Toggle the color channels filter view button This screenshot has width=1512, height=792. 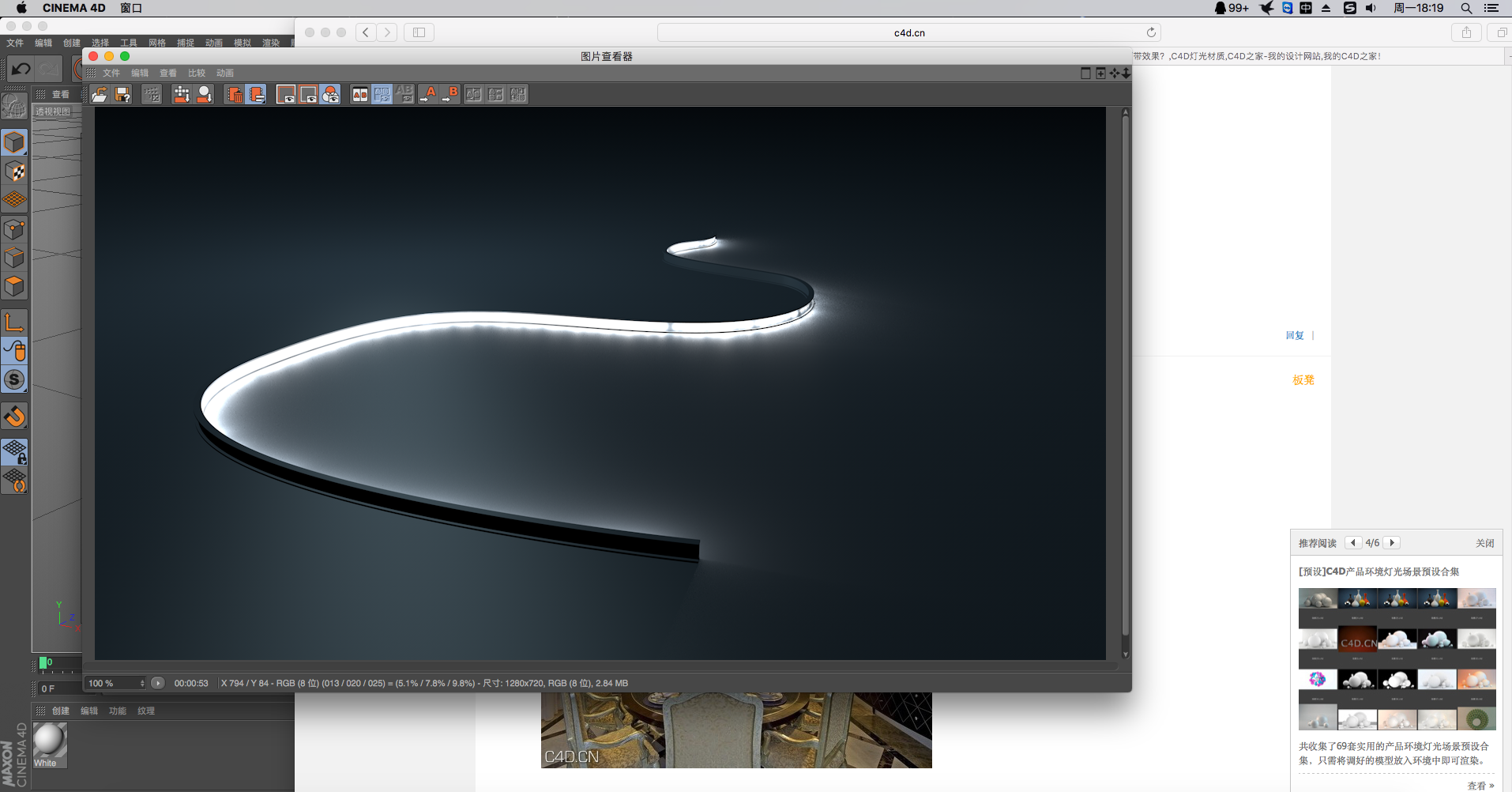[x=331, y=95]
